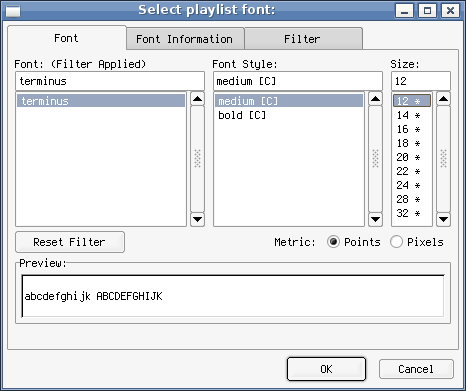This screenshot has height=391, width=466.
Task: Click the font list scrollbar handle
Action: [197, 159]
